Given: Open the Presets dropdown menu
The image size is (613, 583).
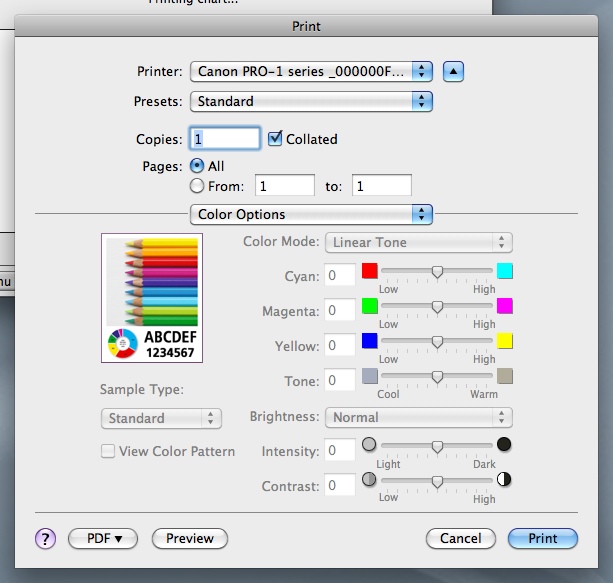Looking at the screenshot, I should pyautogui.click(x=311, y=101).
